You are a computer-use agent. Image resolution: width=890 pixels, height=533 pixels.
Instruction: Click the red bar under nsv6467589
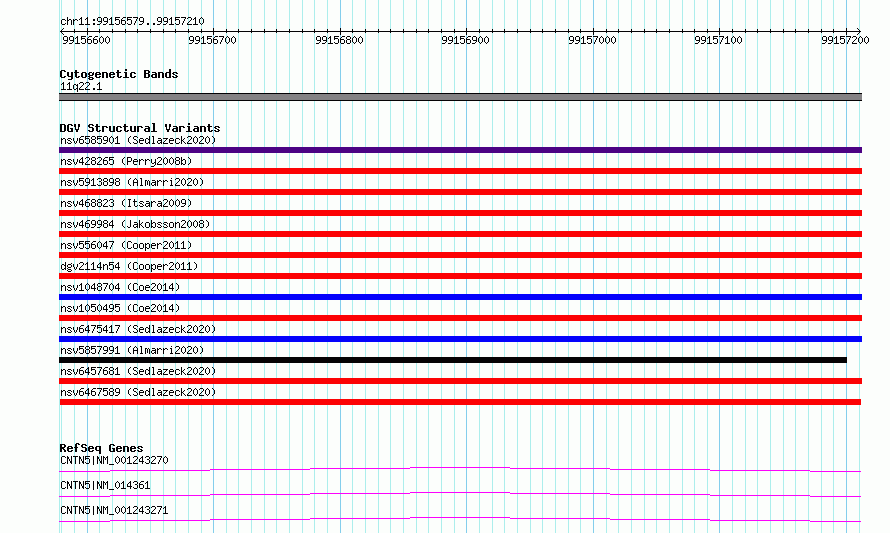(x=460, y=402)
